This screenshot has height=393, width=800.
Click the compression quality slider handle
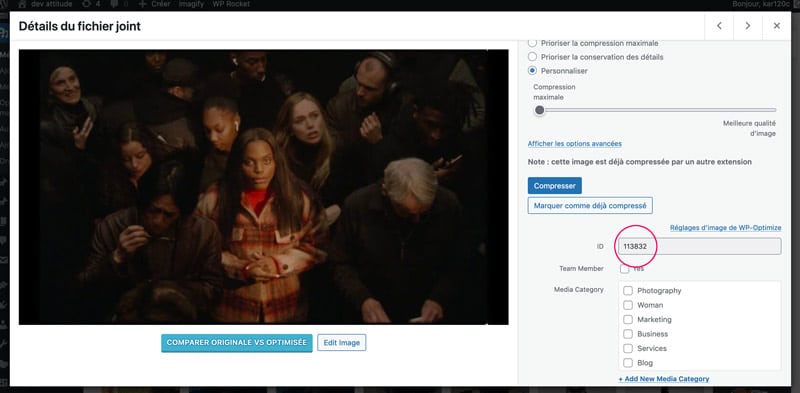[x=539, y=110]
